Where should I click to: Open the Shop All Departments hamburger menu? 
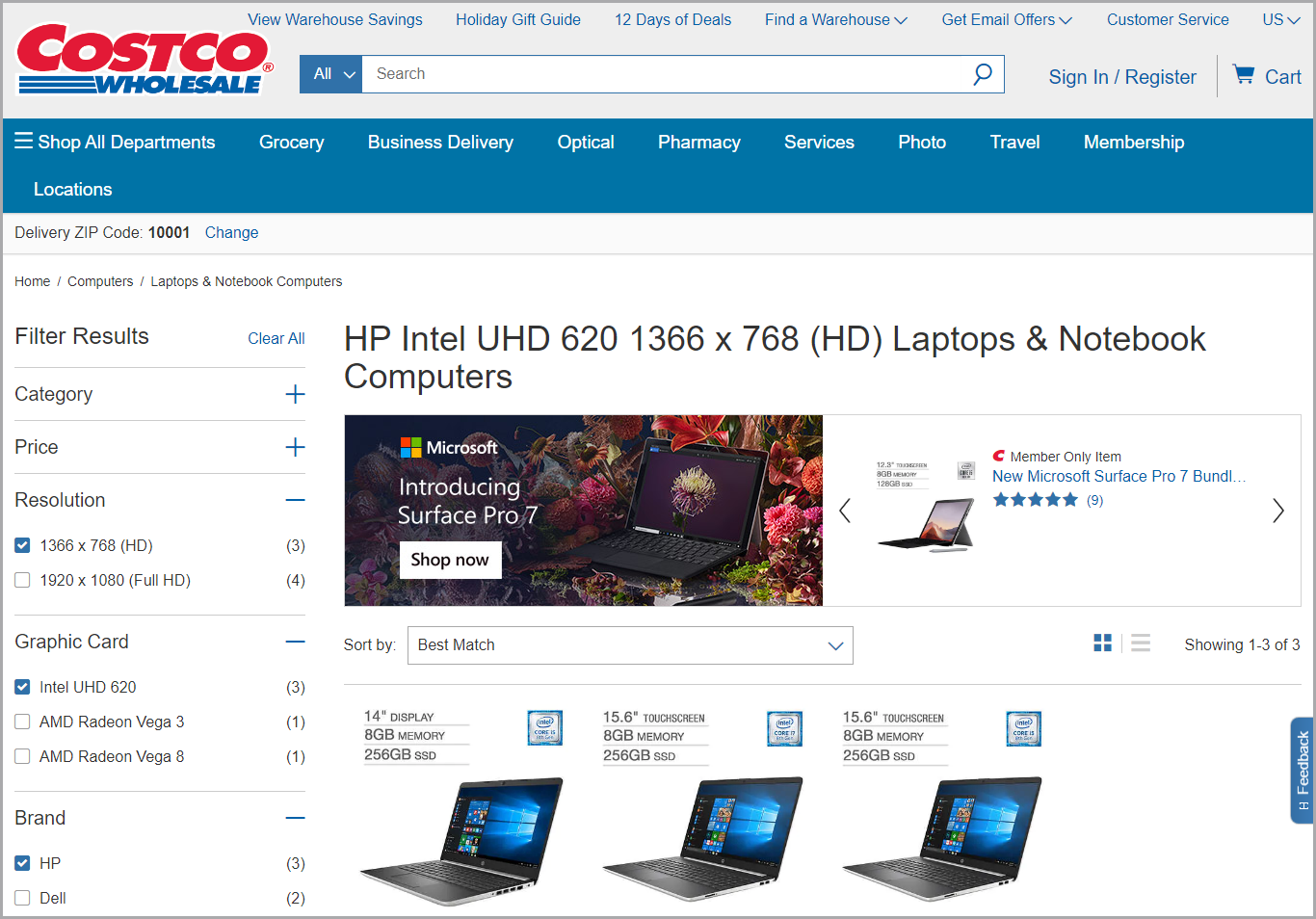tap(24, 142)
